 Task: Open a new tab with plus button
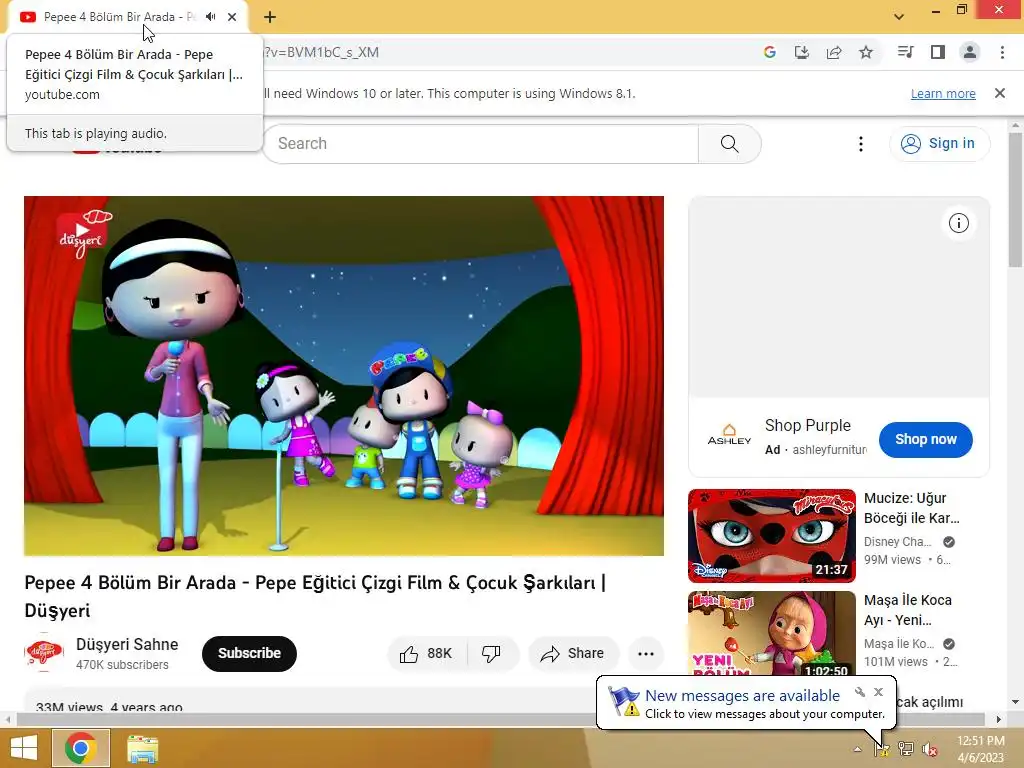tap(270, 17)
